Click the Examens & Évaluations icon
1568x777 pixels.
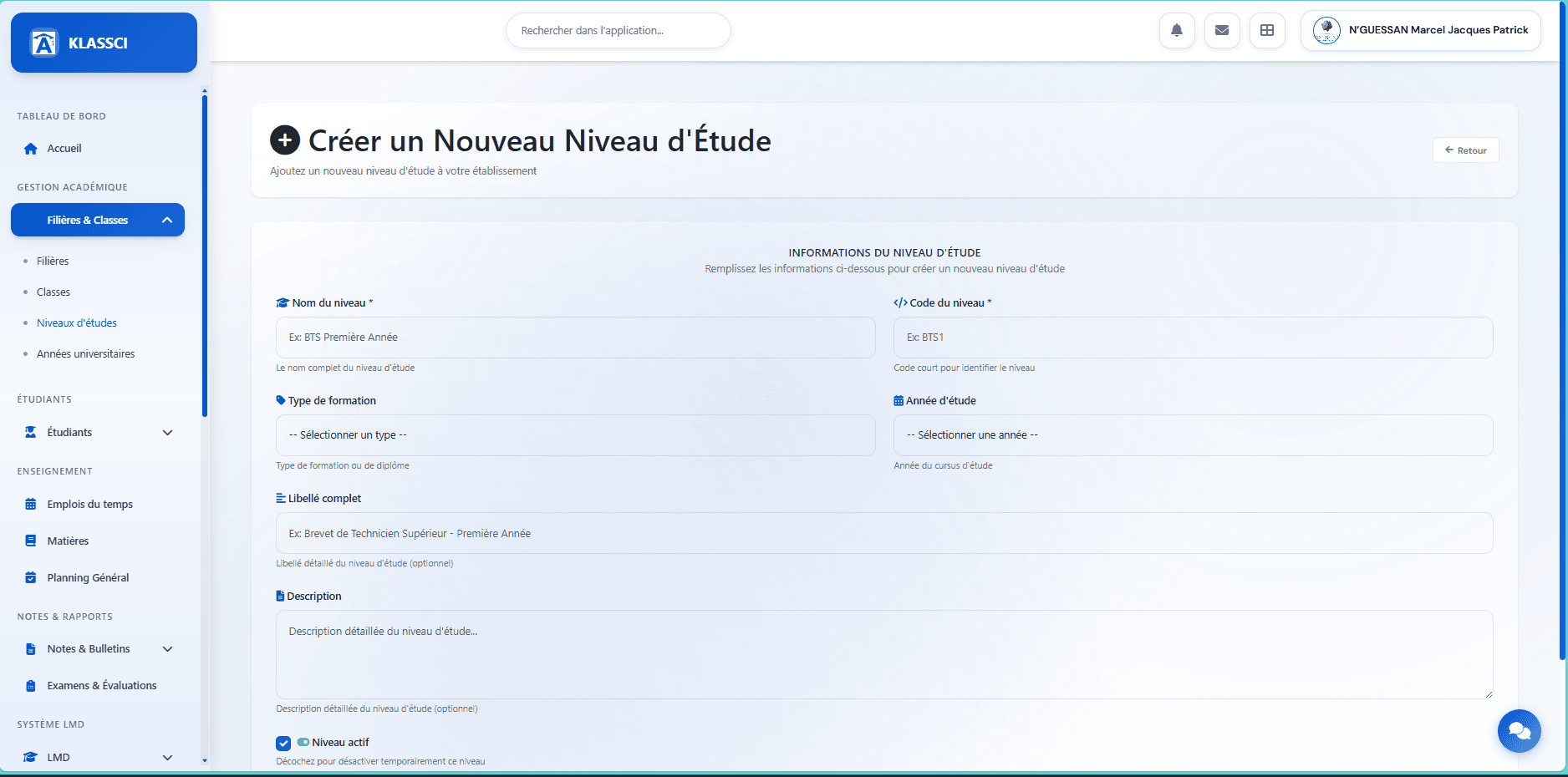pyautogui.click(x=30, y=685)
